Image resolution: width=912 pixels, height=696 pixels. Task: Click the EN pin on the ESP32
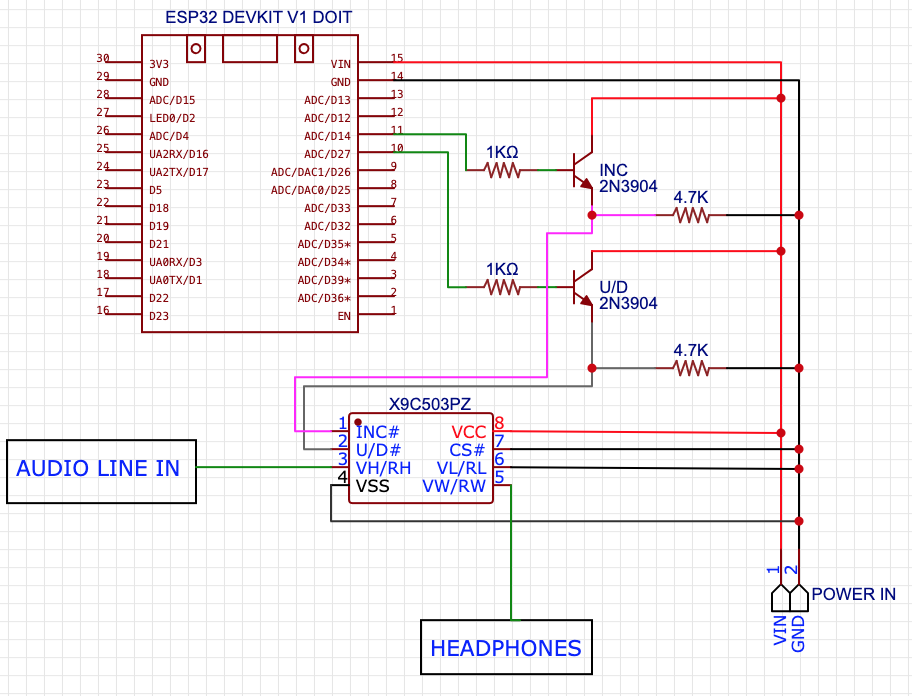[344, 315]
